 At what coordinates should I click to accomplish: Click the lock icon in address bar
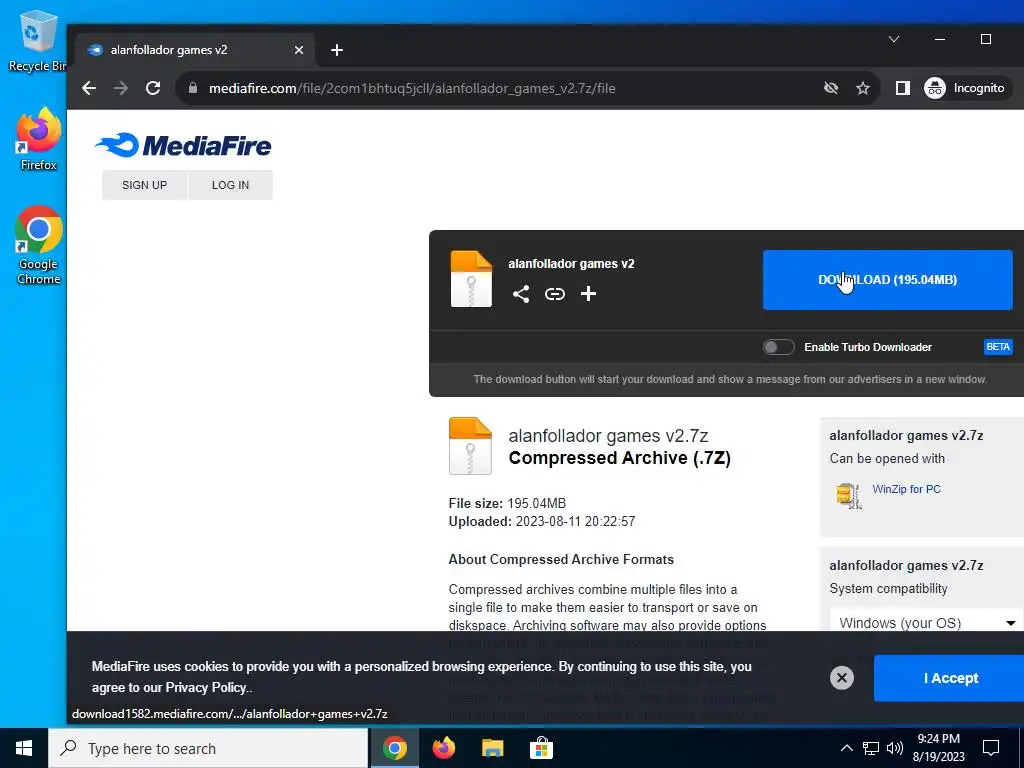[x=193, y=88]
